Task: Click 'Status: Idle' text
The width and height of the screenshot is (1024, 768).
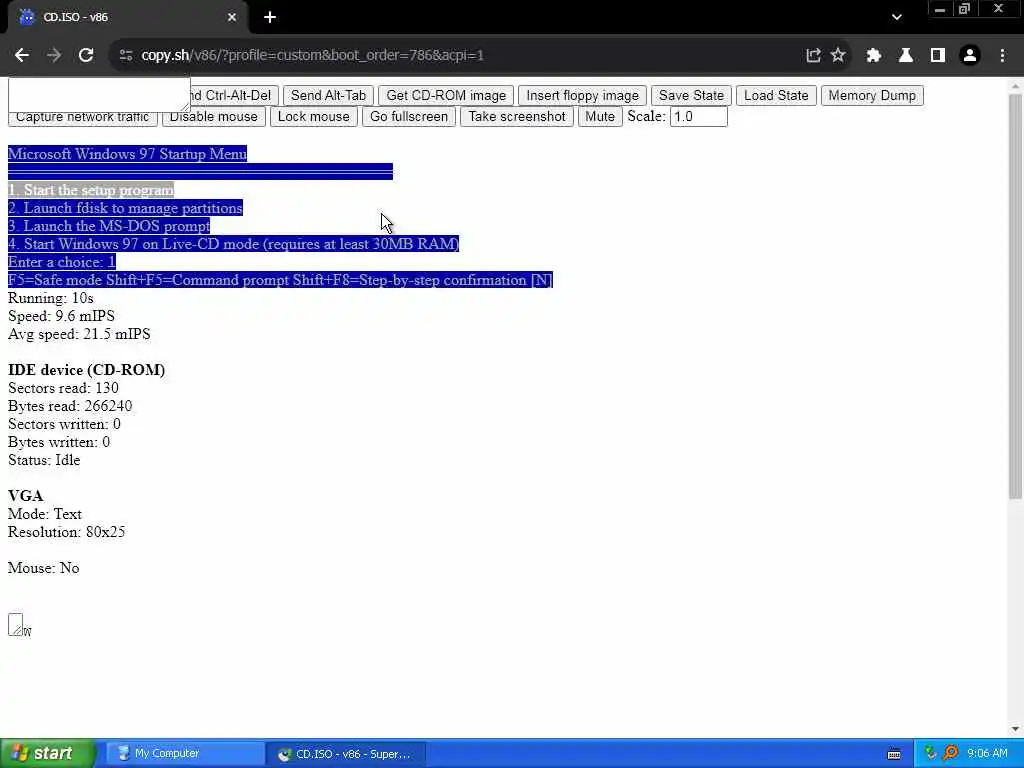Action: pyautogui.click(x=44, y=460)
